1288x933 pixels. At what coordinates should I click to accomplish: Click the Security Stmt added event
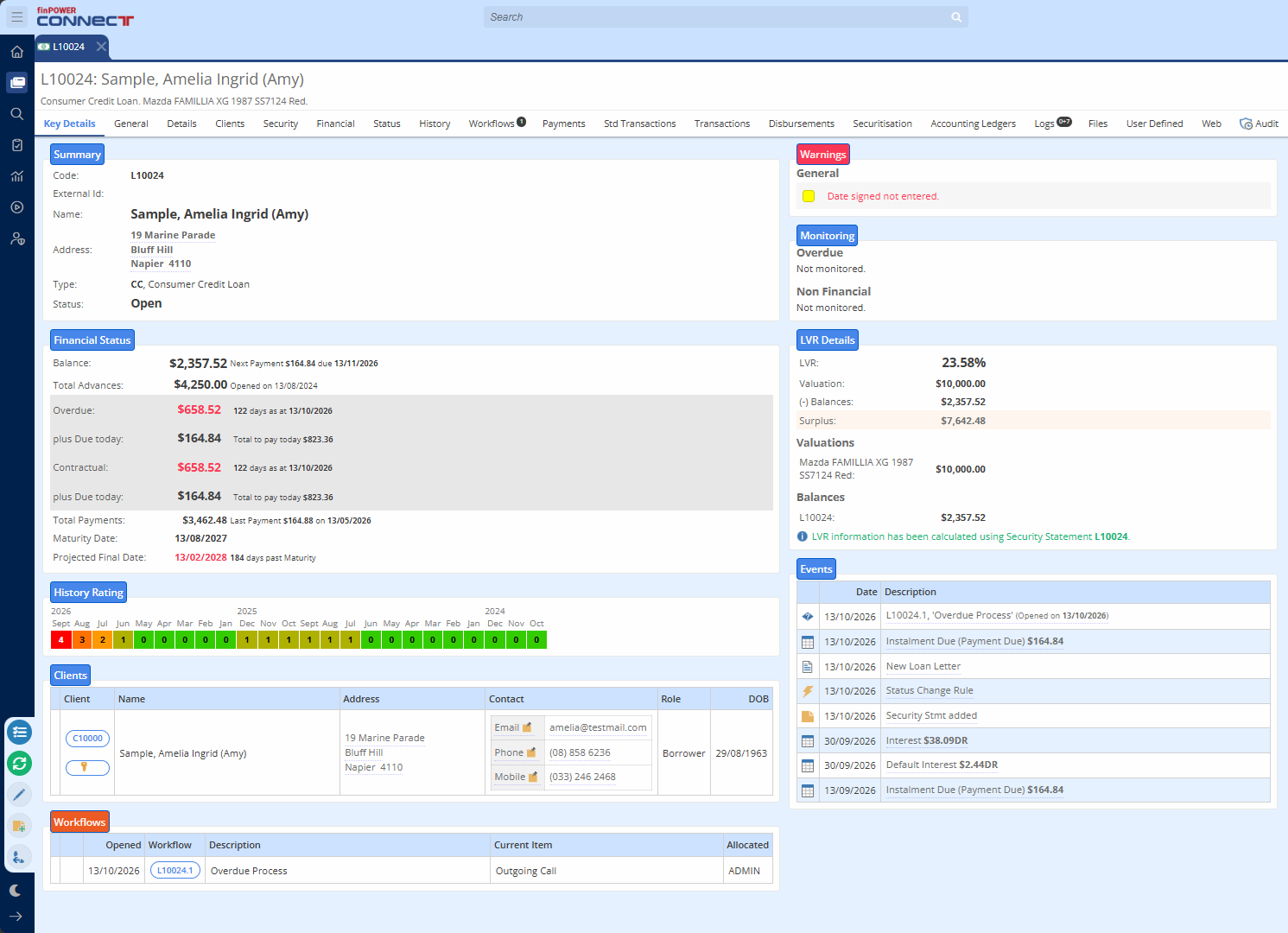tap(931, 716)
